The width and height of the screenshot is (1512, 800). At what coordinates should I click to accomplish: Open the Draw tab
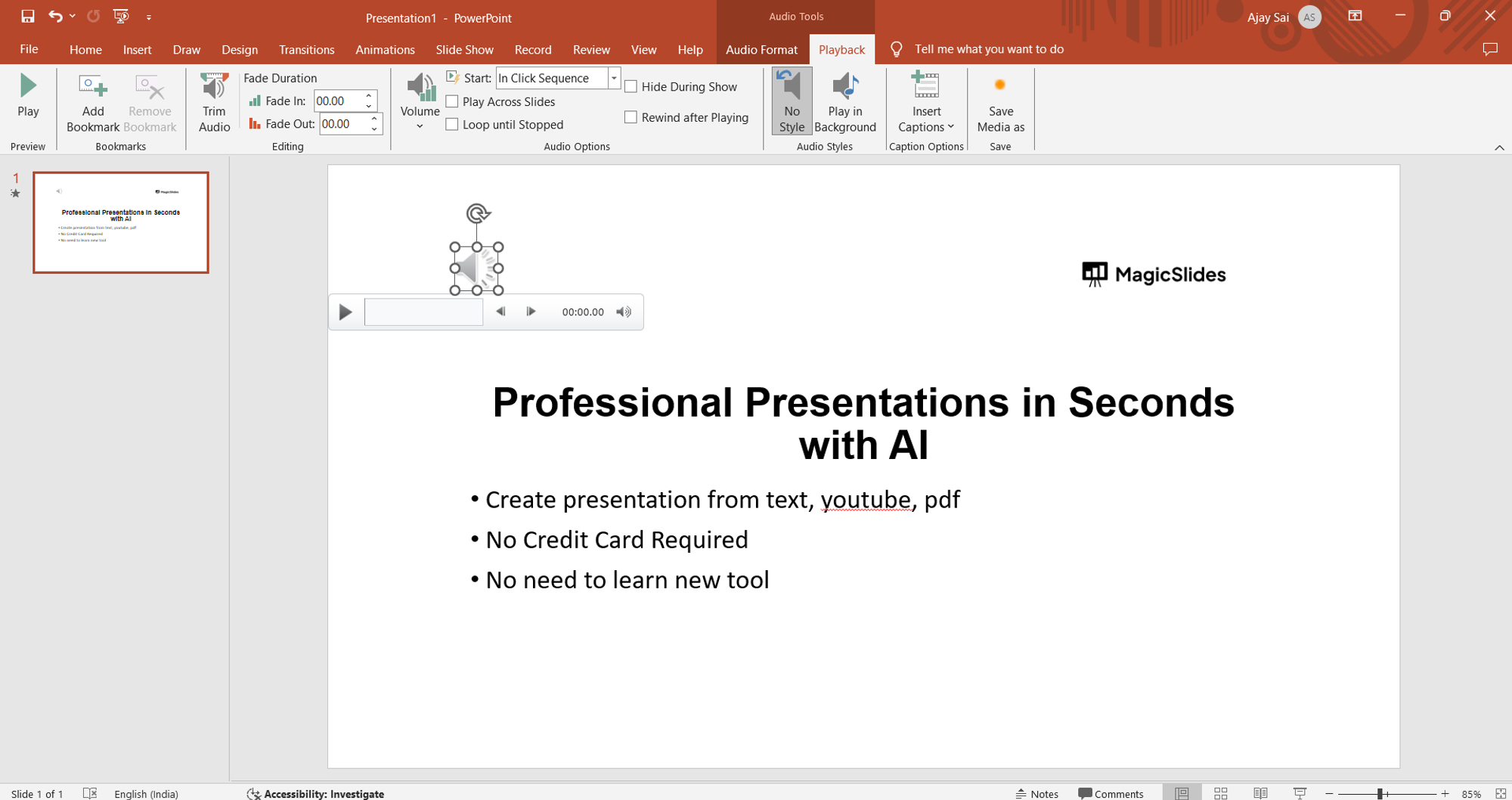[186, 49]
